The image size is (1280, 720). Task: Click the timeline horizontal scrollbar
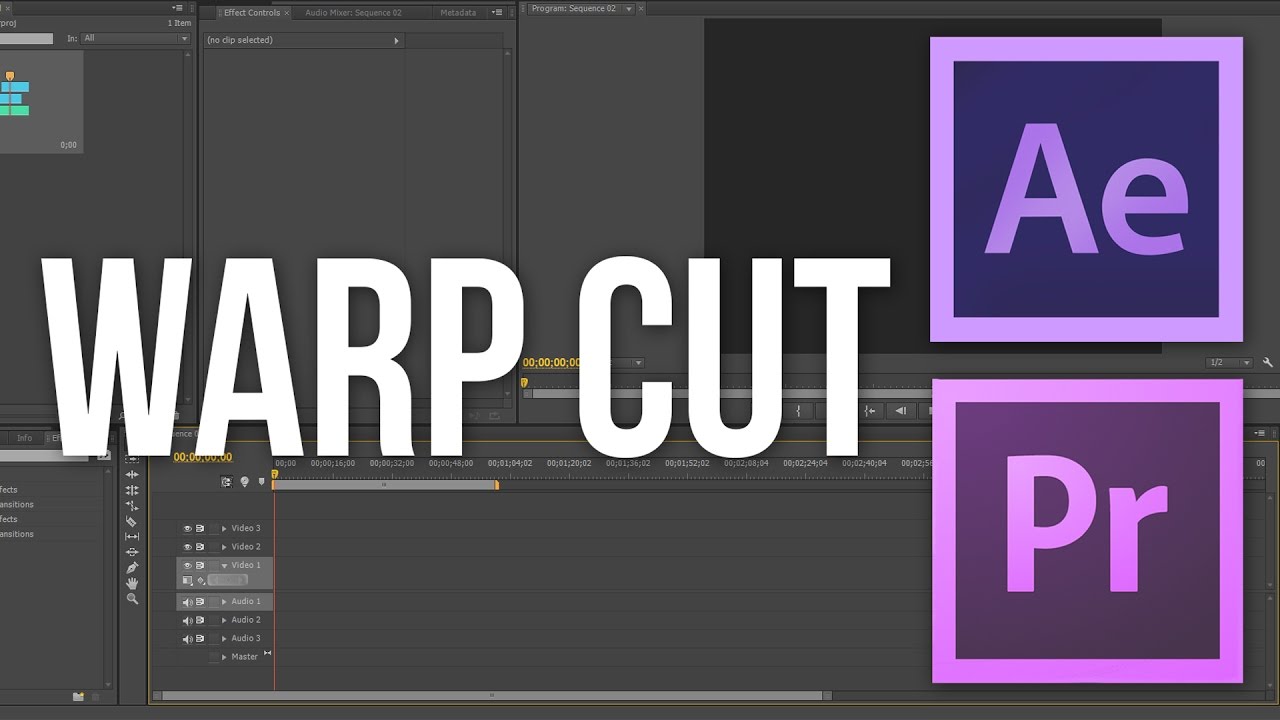point(491,695)
